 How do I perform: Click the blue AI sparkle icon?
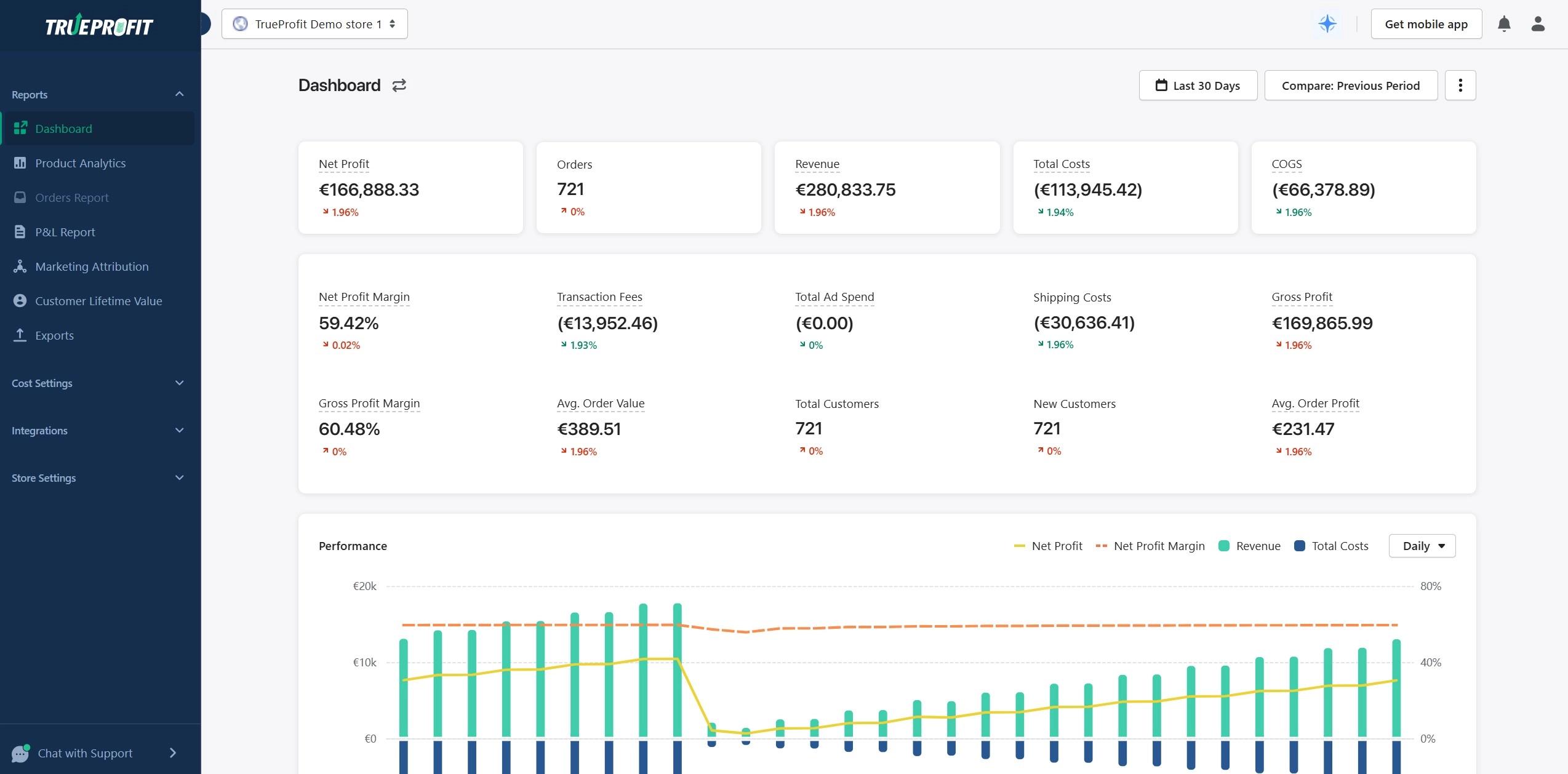pyautogui.click(x=1327, y=24)
